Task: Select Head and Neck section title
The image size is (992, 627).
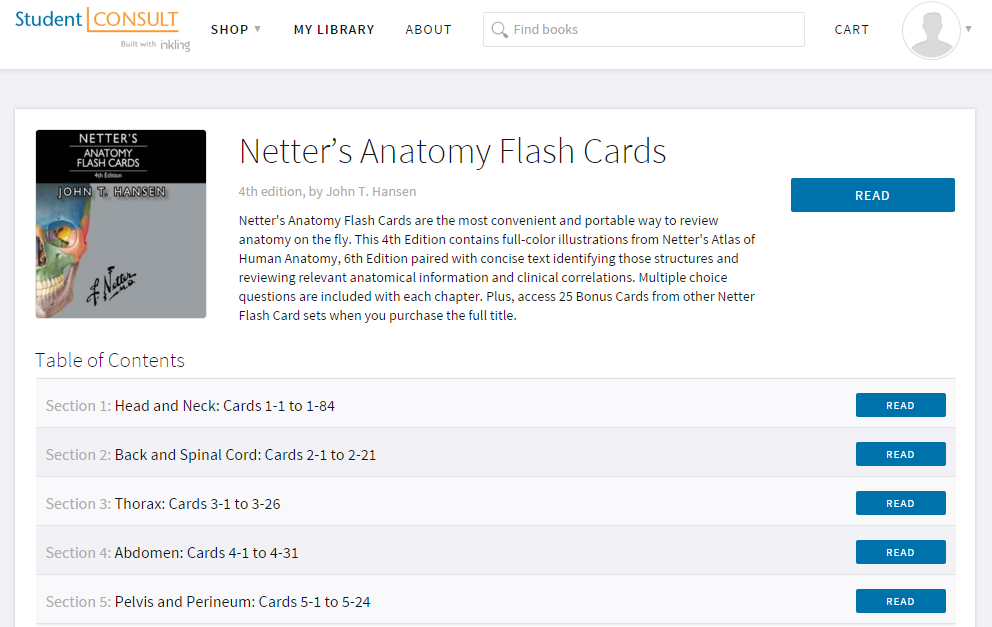Action: pos(224,406)
